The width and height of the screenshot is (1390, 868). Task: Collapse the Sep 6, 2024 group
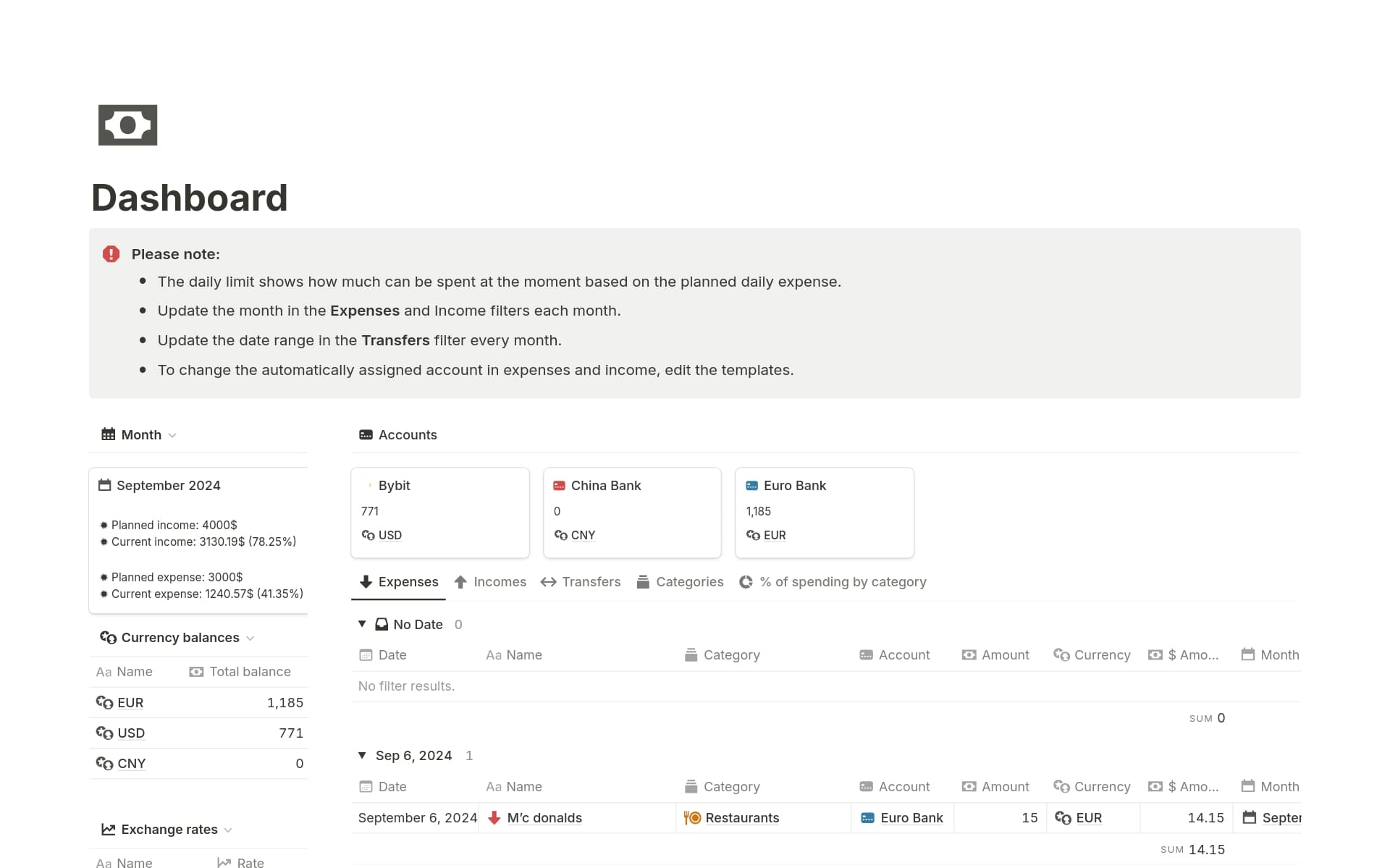[362, 755]
